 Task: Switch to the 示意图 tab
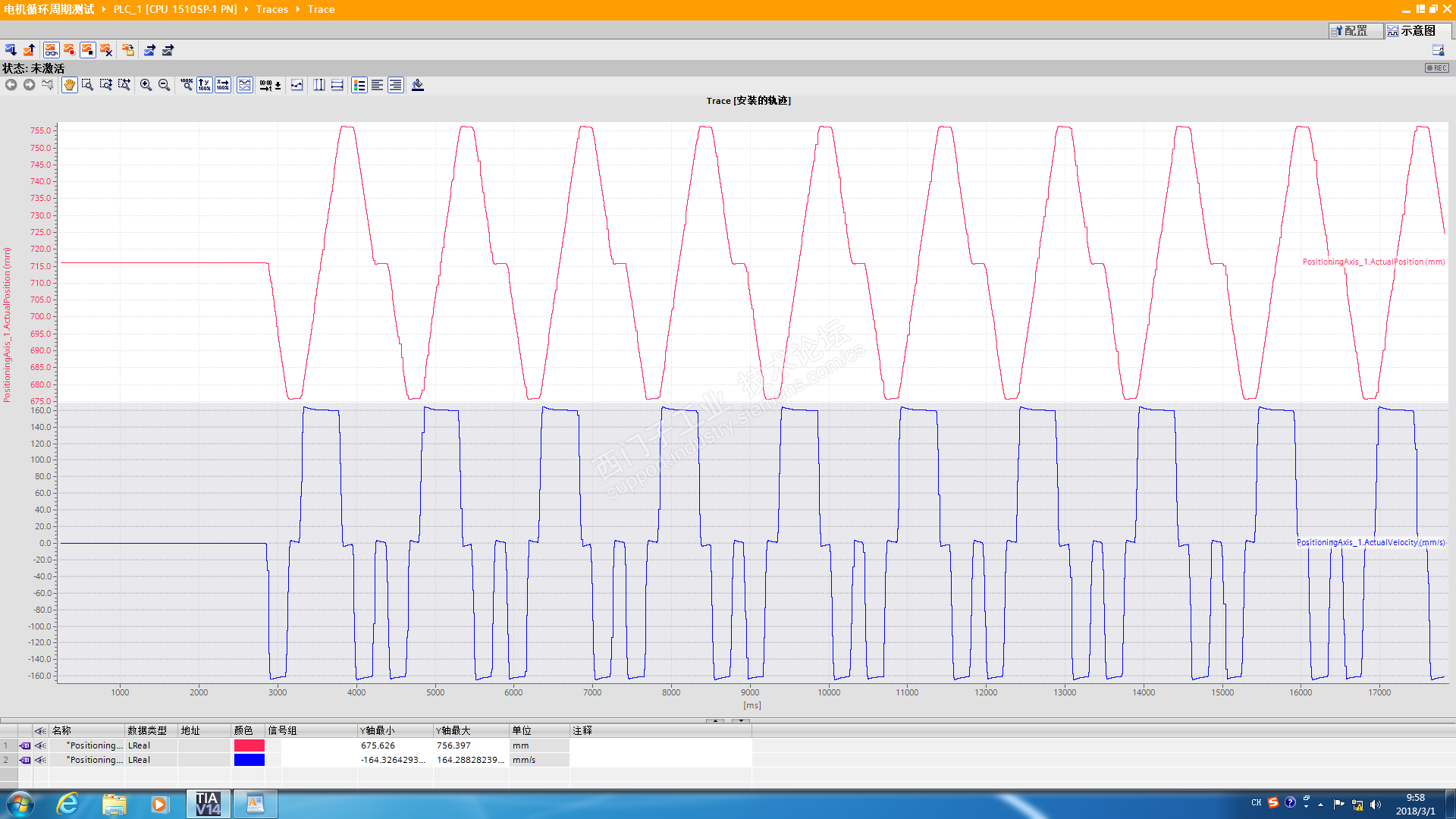click(1417, 30)
